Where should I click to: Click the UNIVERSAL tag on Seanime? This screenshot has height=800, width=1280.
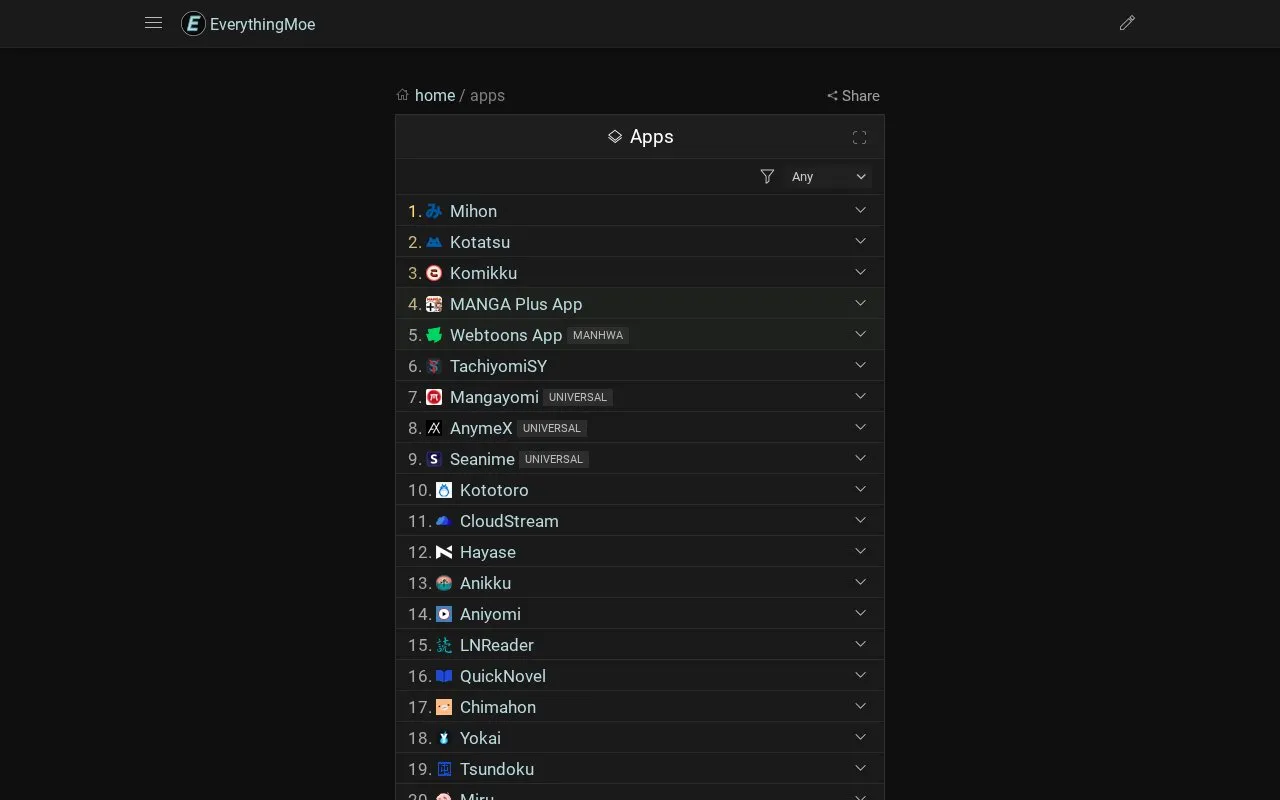[x=554, y=459]
